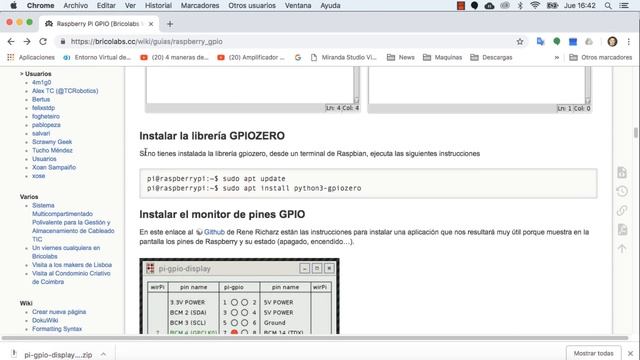
Task: Open macOS Notification Center
Action: [x=624, y=6]
